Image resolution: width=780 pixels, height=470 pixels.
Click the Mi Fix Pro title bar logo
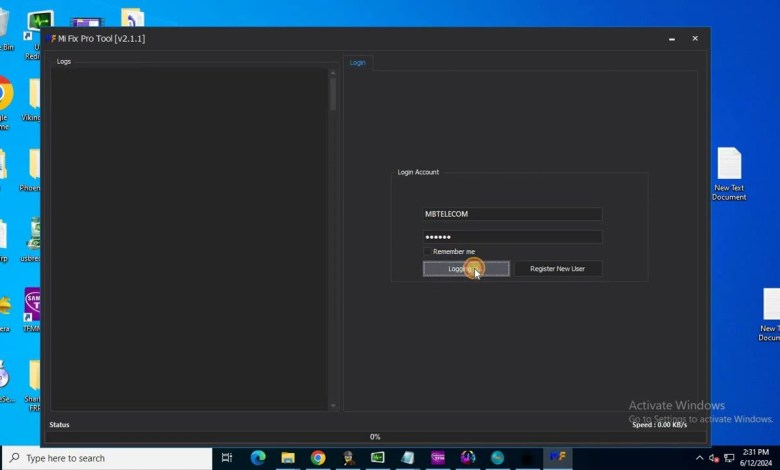coord(51,38)
